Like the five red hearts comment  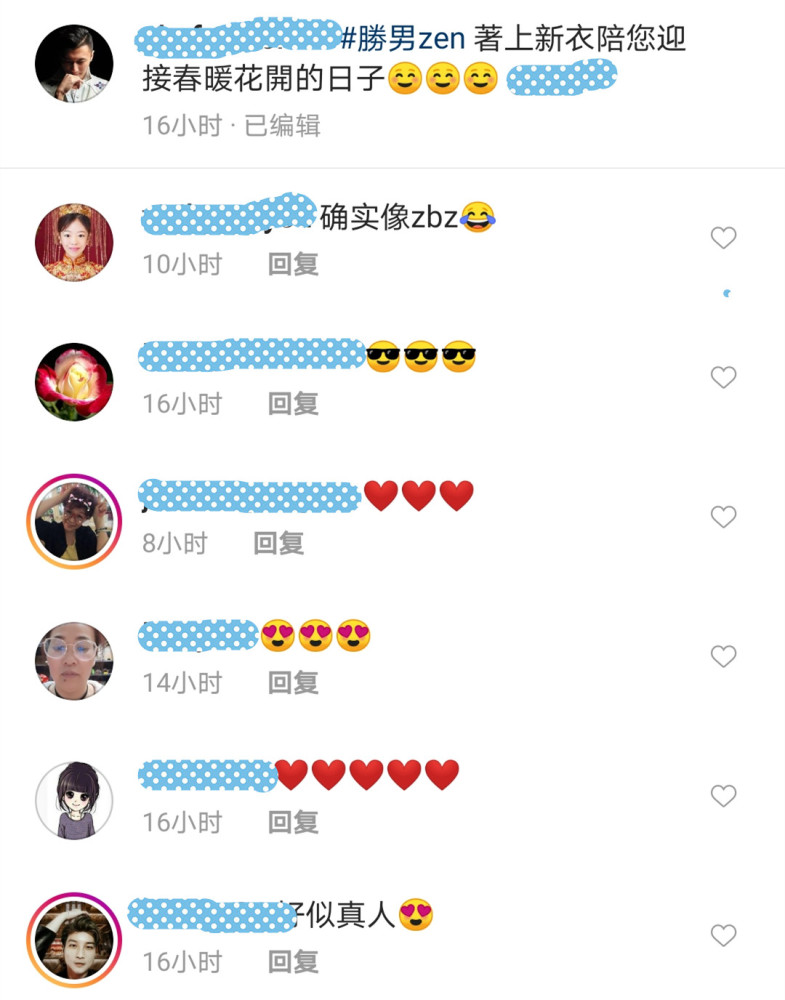point(723,796)
